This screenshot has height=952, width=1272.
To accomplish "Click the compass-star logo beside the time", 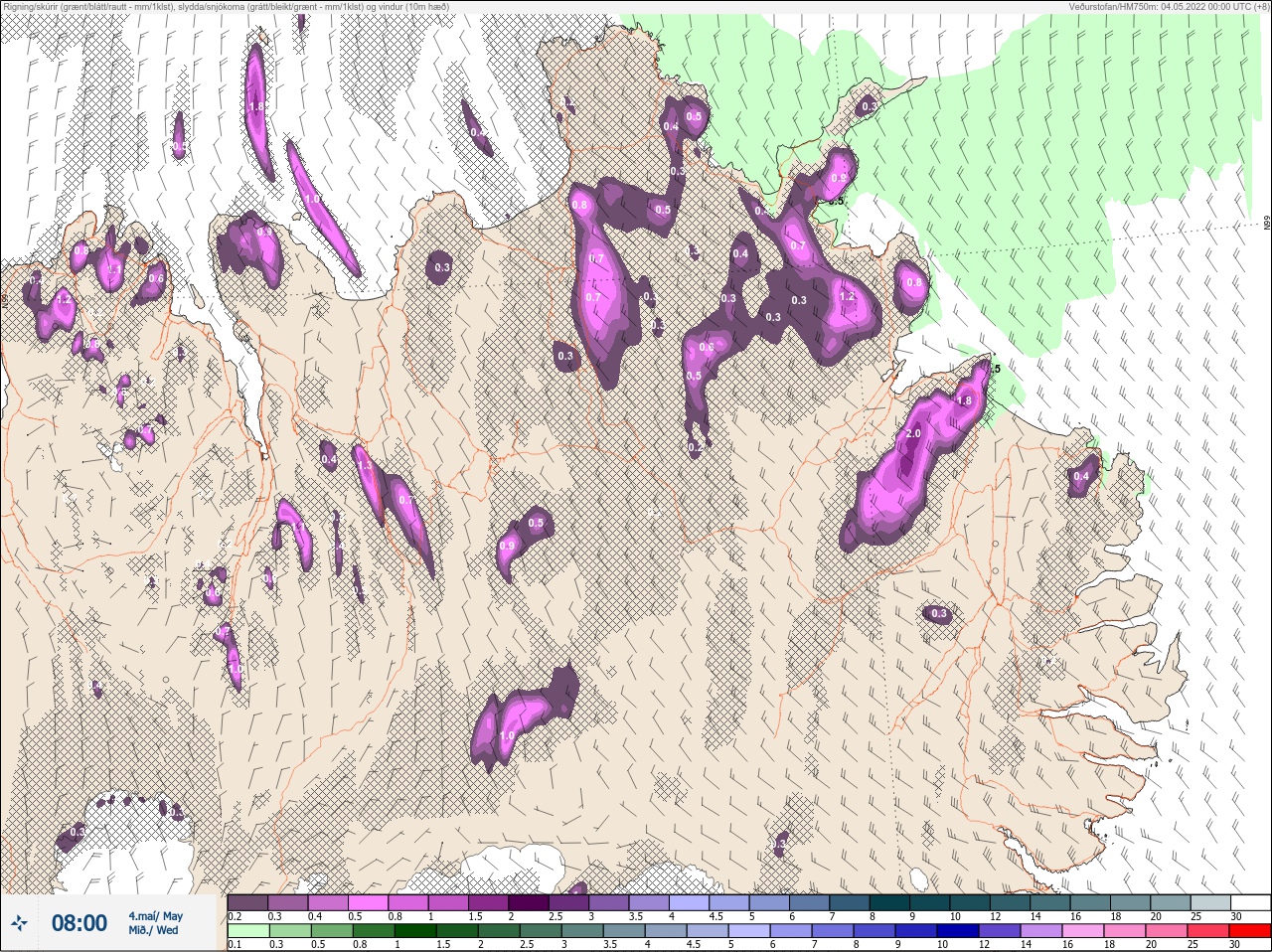I will (18, 924).
